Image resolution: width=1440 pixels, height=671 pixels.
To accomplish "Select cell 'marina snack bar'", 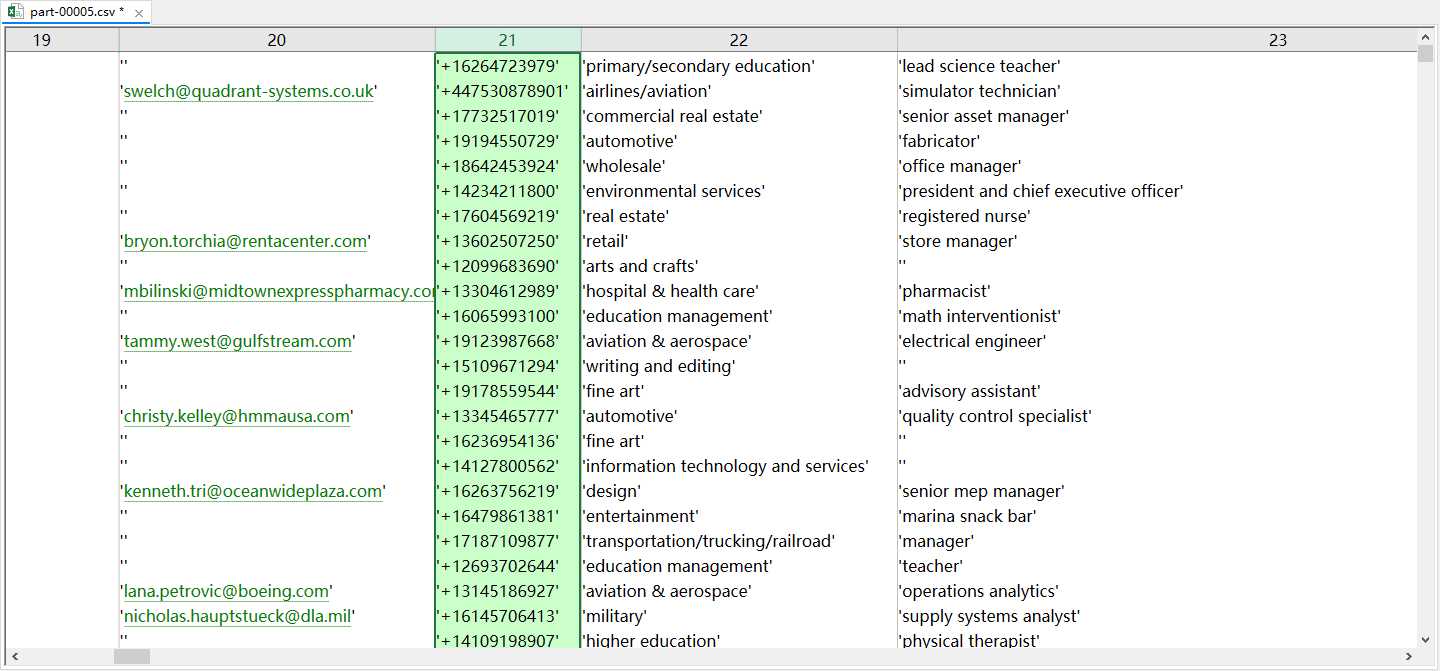I will click(1157, 516).
